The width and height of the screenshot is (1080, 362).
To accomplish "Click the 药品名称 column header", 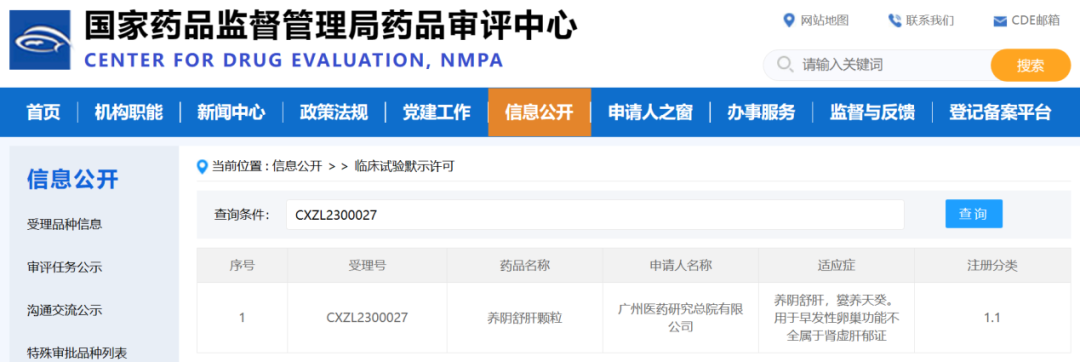I will click(525, 265).
